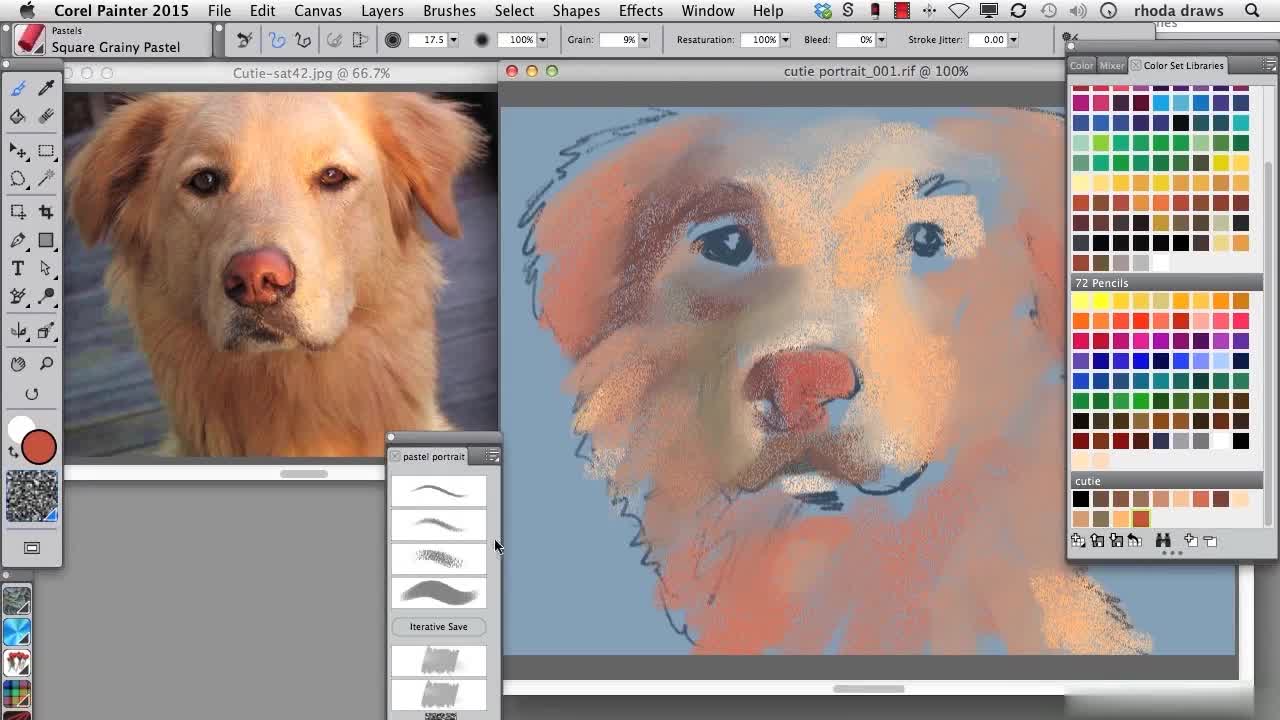Open the File menu
Image resolution: width=1280 pixels, height=720 pixels.
click(x=219, y=11)
